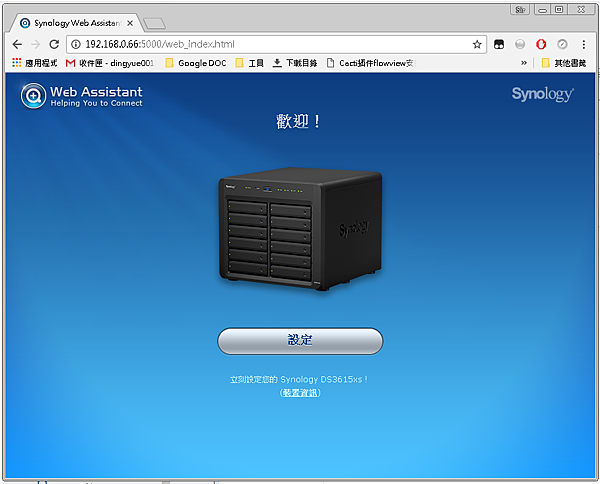Open the Cacti flowview bookmark
This screenshot has height=484, width=600.
point(371,63)
